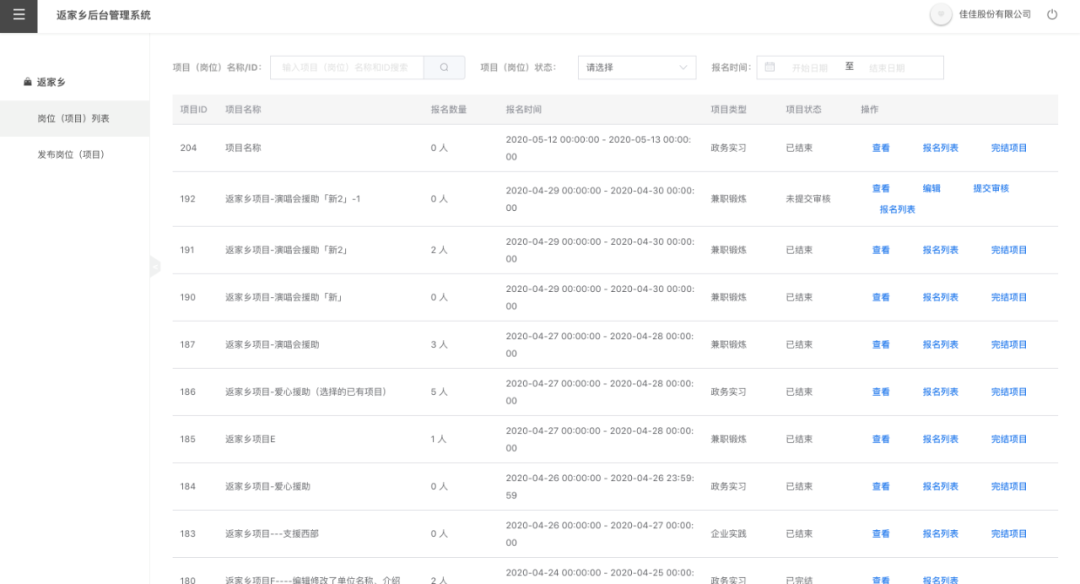Image resolution: width=1080 pixels, height=584 pixels.
Task: Collapse sidebar using the arrow handle
Action: pyautogui.click(x=154, y=266)
